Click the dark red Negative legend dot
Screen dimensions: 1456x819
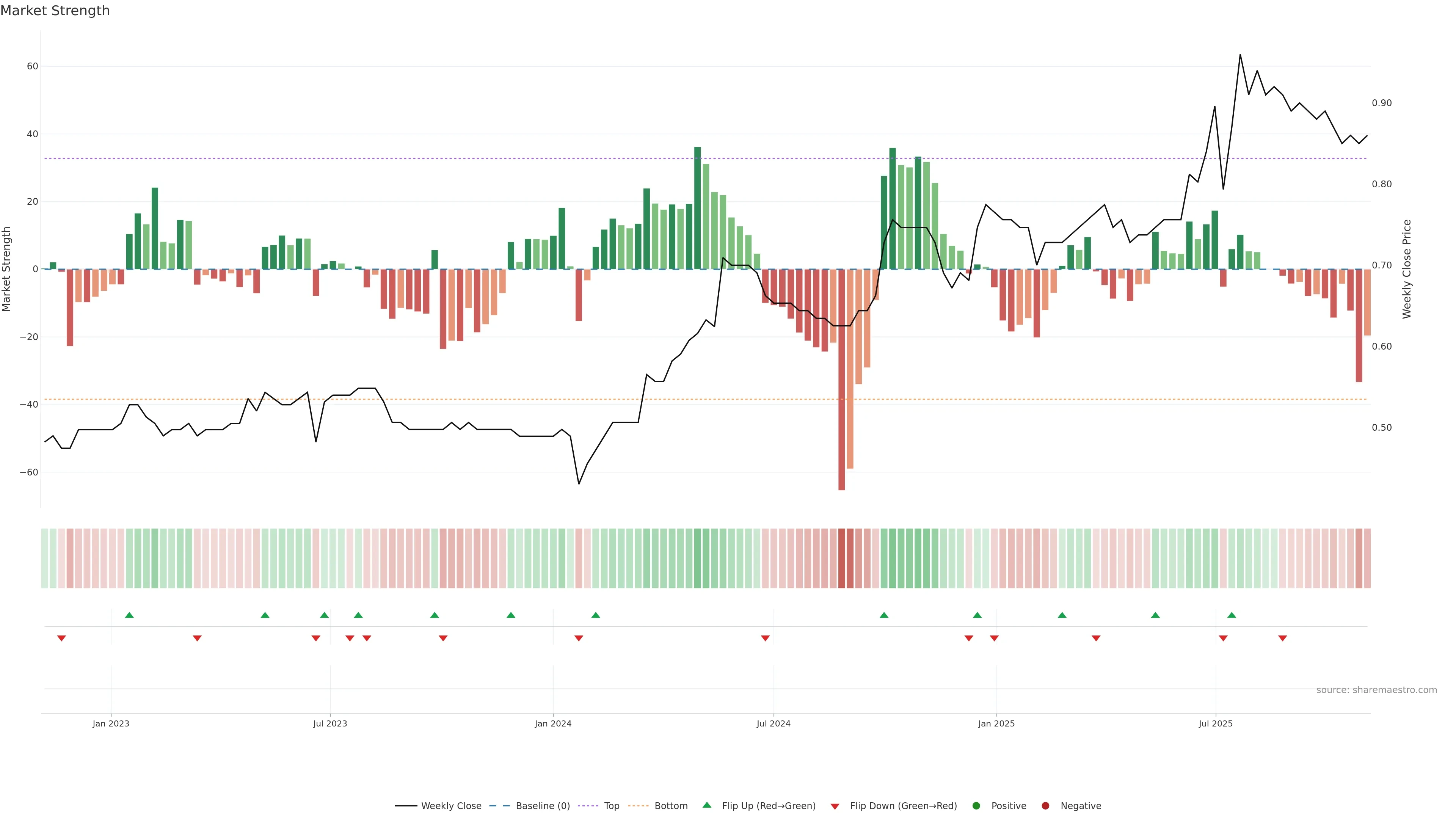pyautogui.click(x=1045, y=805)
